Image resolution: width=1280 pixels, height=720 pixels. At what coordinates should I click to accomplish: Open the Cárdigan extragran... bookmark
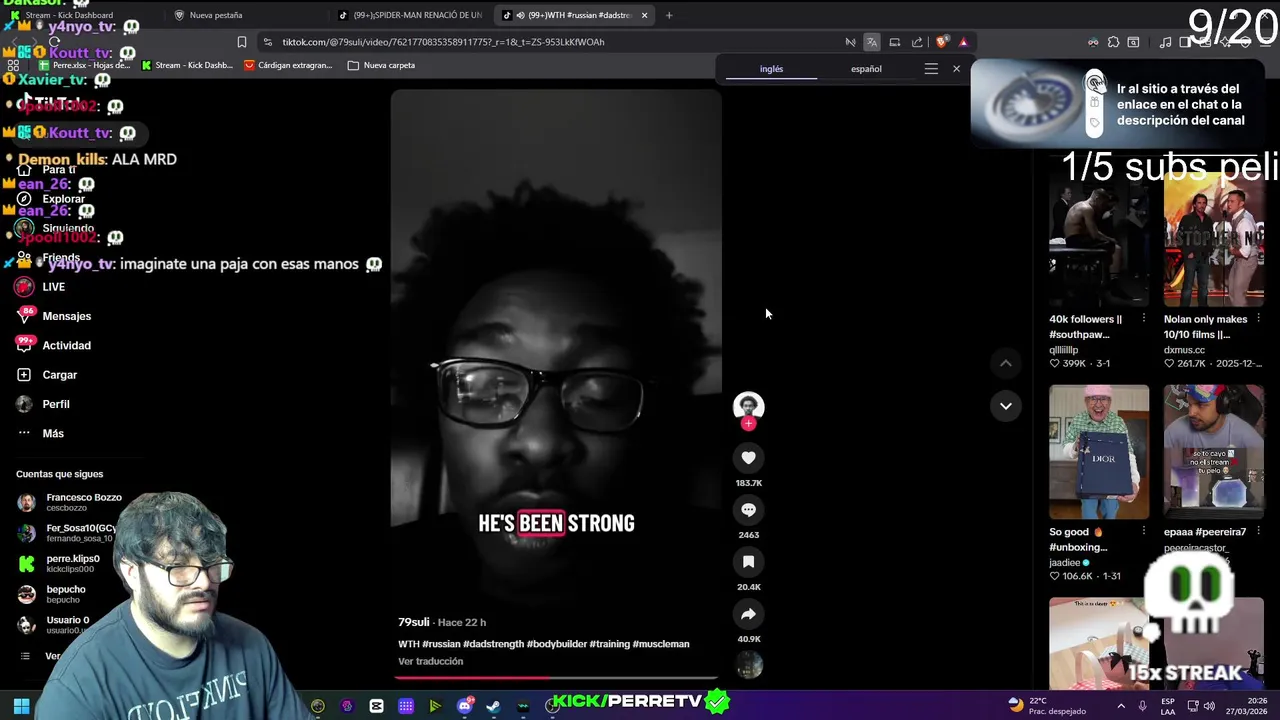tap(289, 65)
